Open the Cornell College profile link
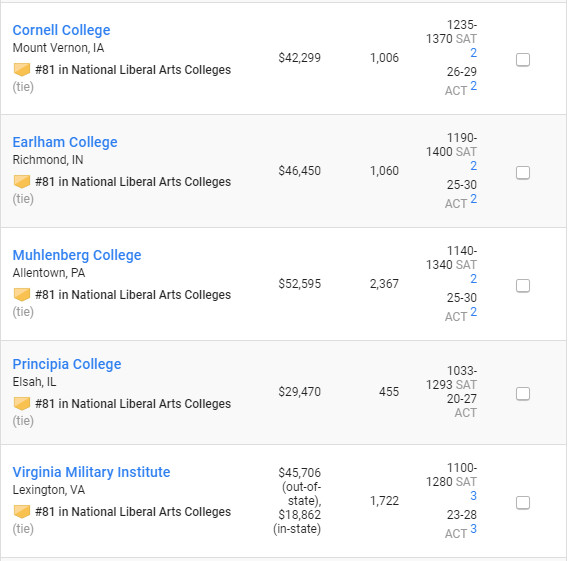 click(61, 30)
